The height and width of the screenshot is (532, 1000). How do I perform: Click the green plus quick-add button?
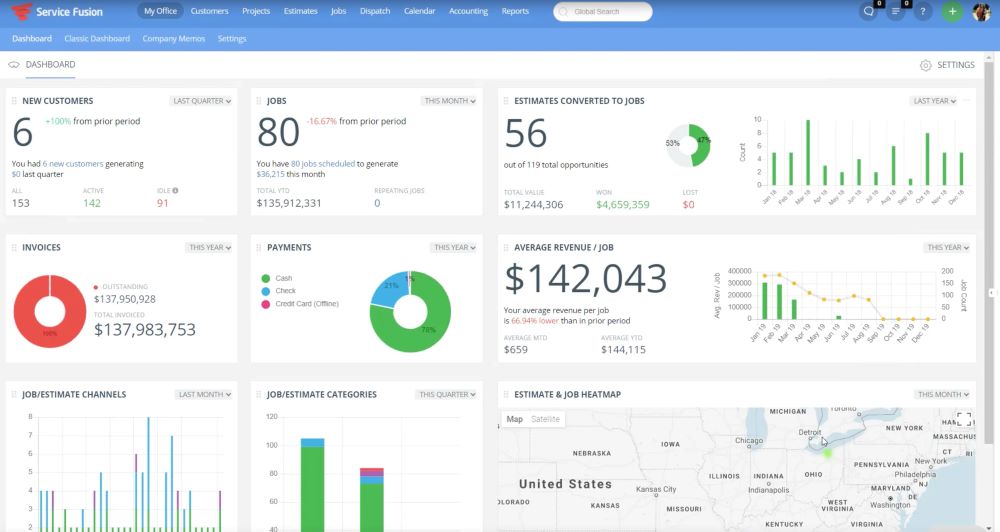pos(952,12)
